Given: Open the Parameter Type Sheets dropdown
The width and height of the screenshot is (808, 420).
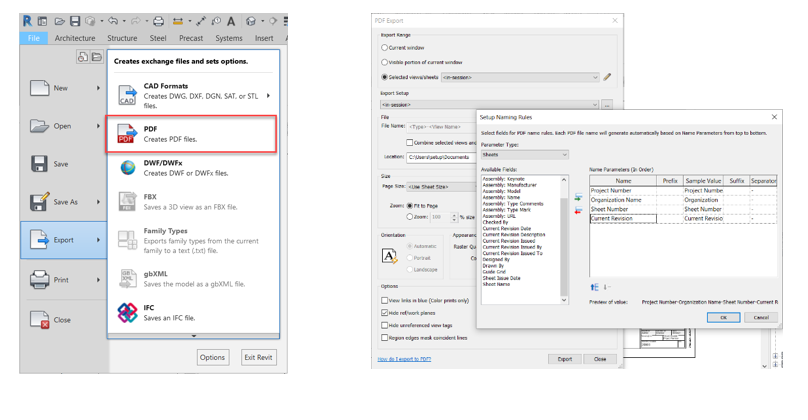Looking at the screenshot, I should point(525,155).
